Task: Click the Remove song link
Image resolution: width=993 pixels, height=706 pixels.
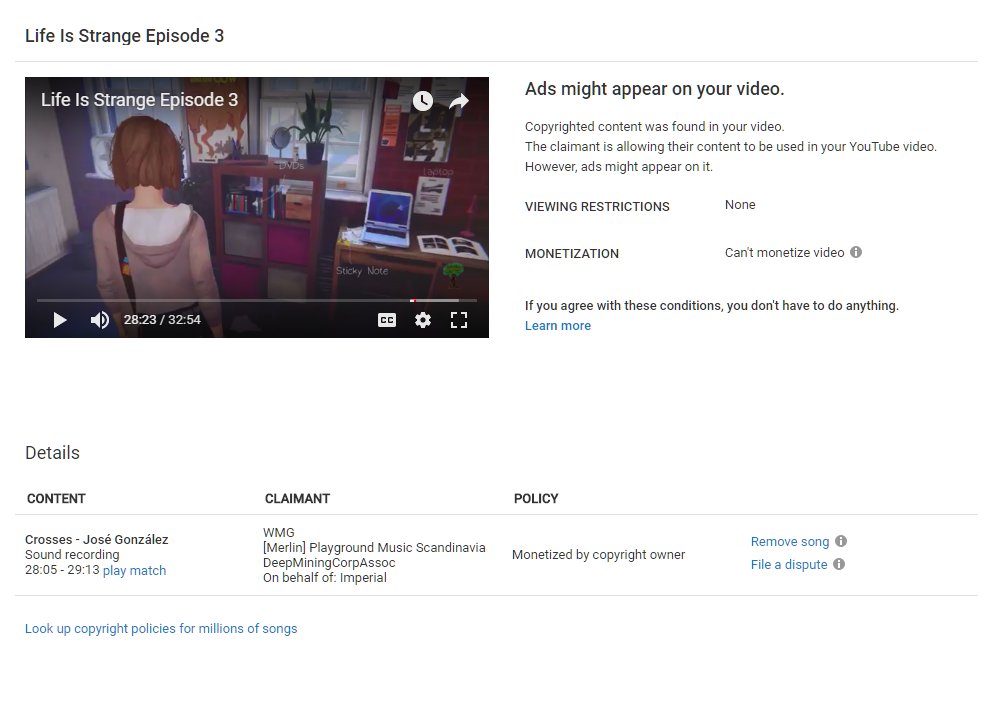Action: [x=790, y=541]
